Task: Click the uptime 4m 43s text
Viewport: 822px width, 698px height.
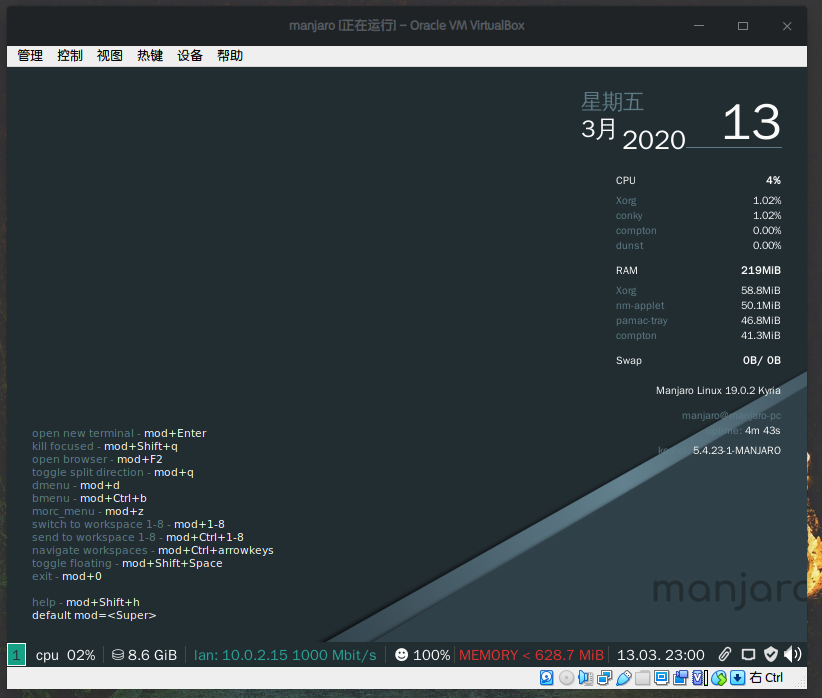Action: pyautogui.click(x=743, y=431)
